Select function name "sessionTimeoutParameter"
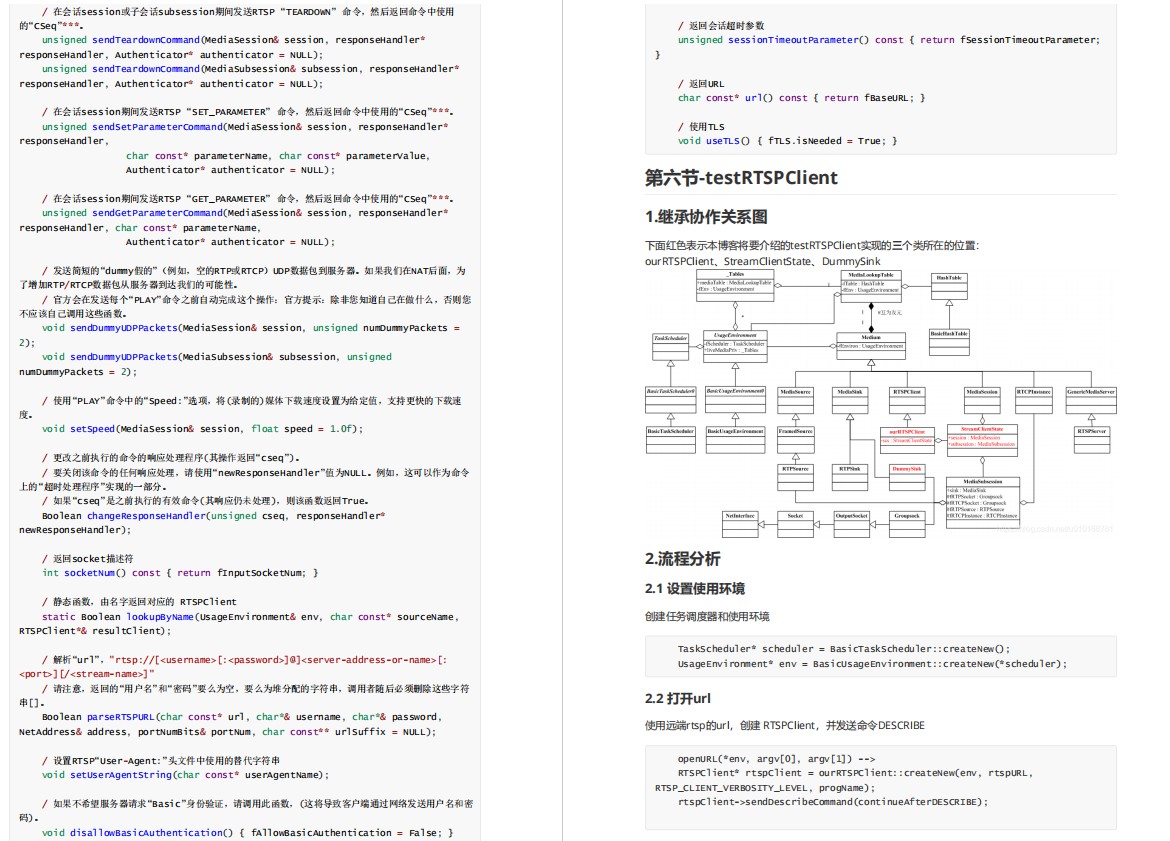This screenshot has height=841, width=1170. (x=793, y=40)
